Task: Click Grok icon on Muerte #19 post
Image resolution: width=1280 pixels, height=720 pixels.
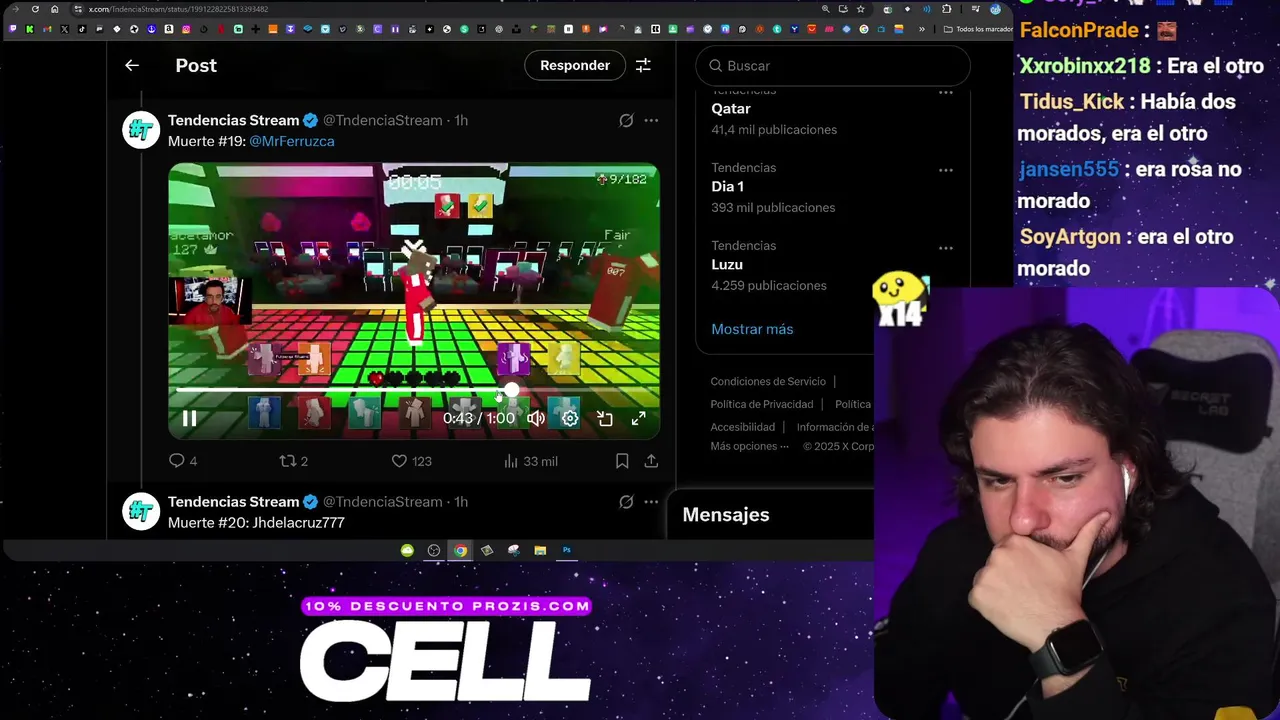Action: (626, 120)
